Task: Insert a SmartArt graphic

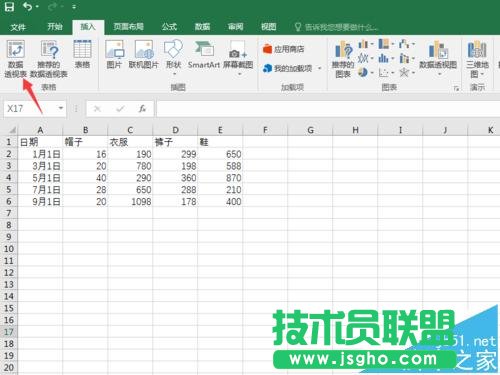Action: 204,55
